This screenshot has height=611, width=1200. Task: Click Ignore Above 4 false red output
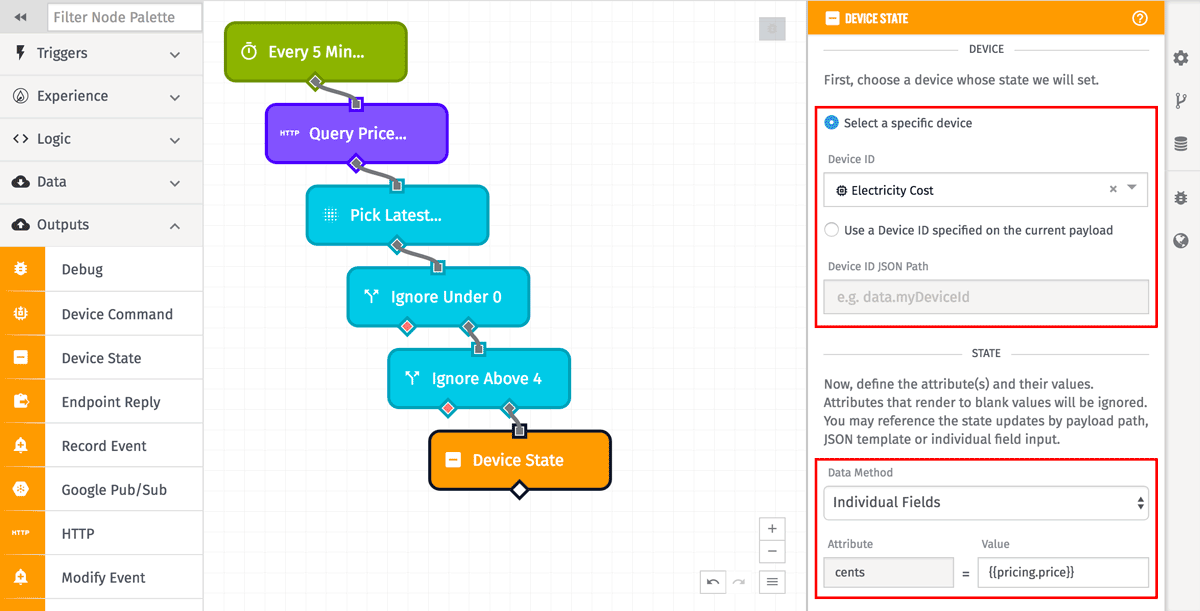tap(448, 408)
